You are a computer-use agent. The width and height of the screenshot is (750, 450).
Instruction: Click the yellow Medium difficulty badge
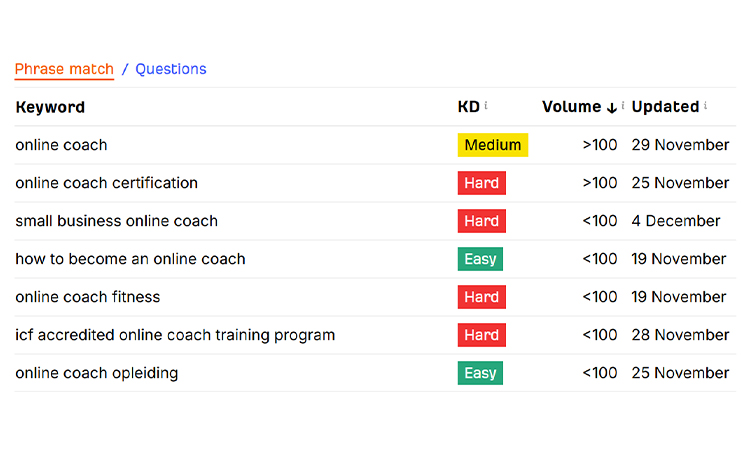pyautogui.click(x=493, y=145)
